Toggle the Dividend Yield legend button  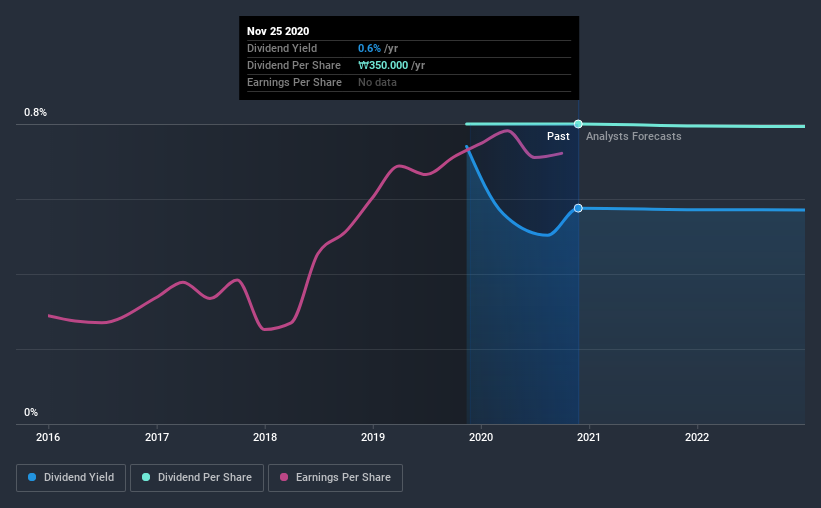tap(71, 478)
